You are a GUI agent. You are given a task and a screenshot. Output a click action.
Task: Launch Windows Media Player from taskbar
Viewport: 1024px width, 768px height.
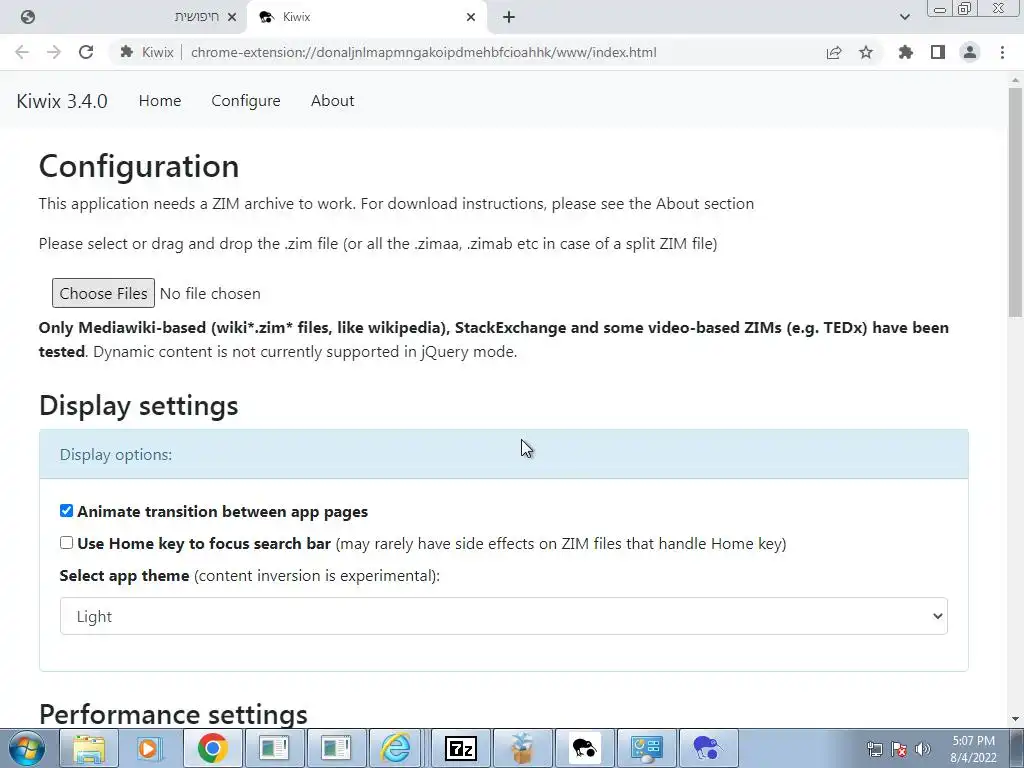(x=150, y=748)
